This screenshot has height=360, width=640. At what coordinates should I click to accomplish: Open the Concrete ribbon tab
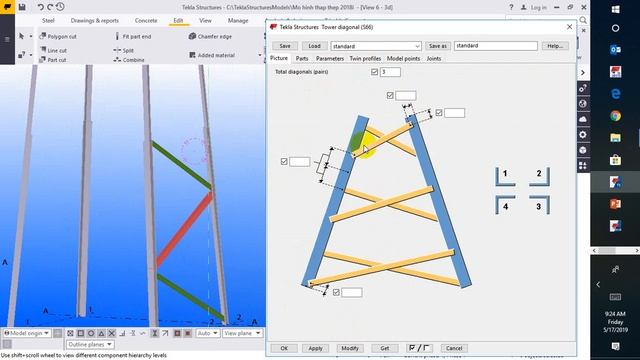146,20
